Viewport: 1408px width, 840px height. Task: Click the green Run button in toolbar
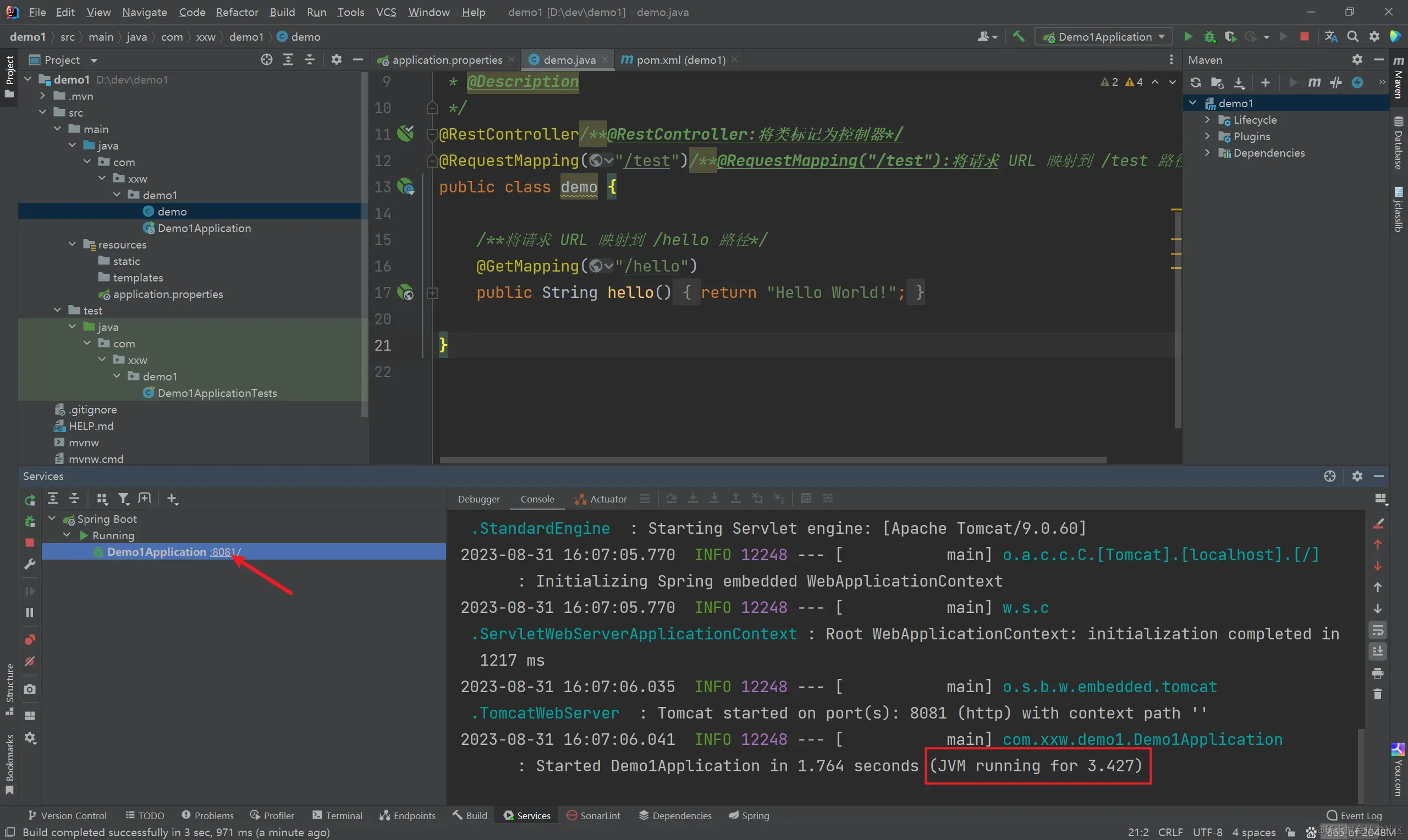tap(1188, 37)
